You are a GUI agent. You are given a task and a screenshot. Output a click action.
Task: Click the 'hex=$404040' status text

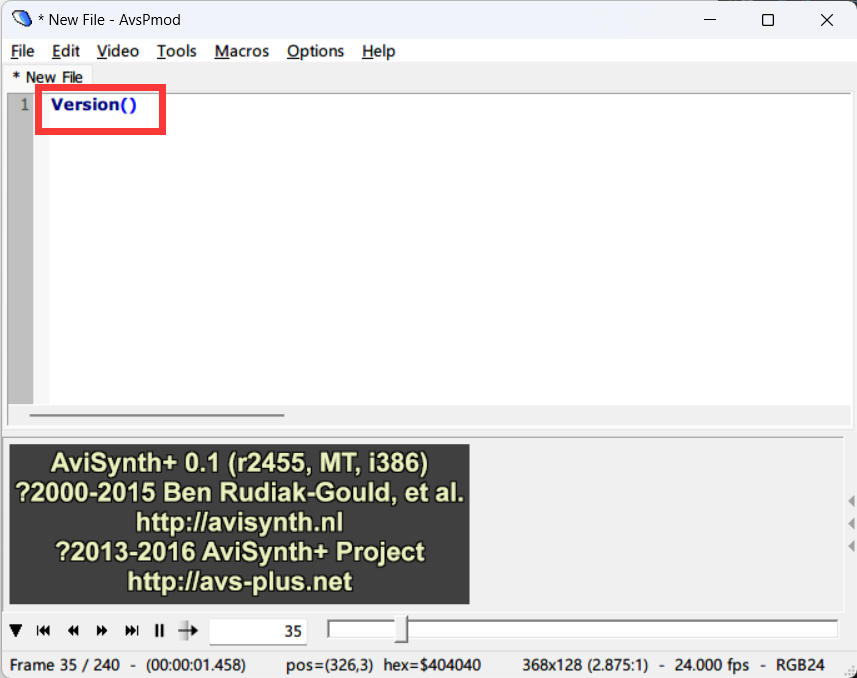pyautogui.click(x=432, y=665)
